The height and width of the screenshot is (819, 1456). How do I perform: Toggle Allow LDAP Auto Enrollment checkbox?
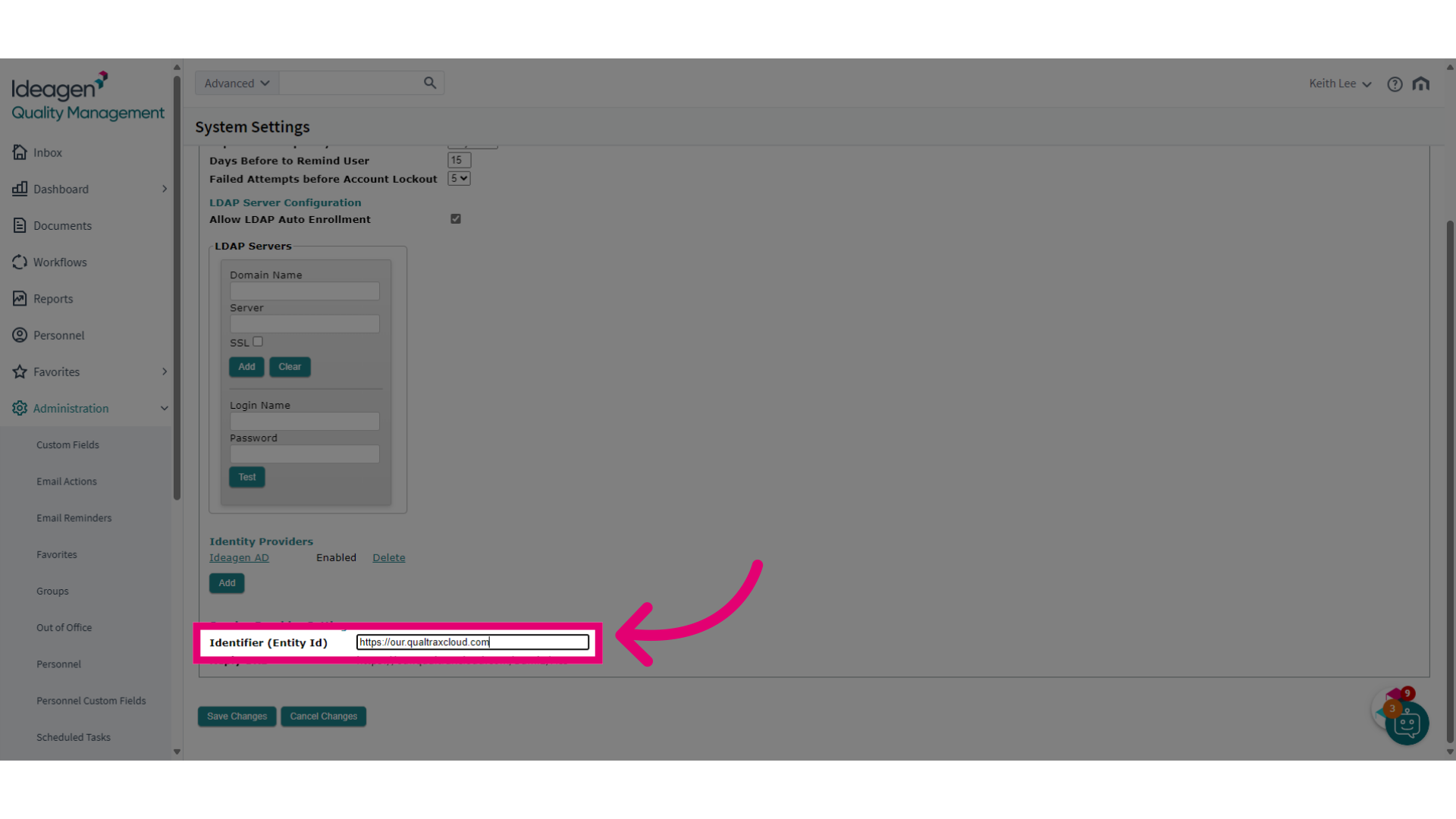pos(456,219)
